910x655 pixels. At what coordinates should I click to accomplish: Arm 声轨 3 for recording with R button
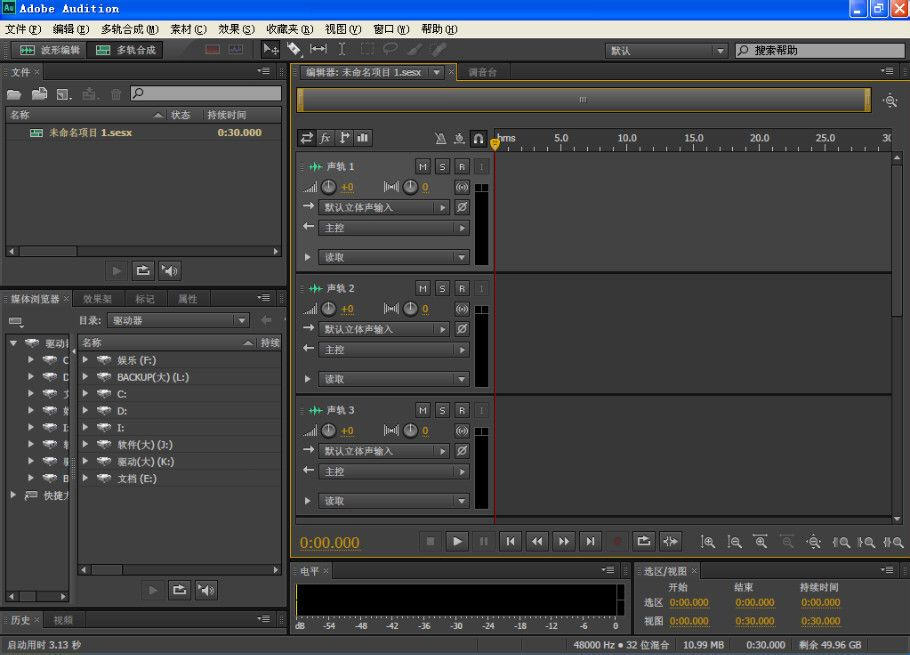click(x=461, y=409)
